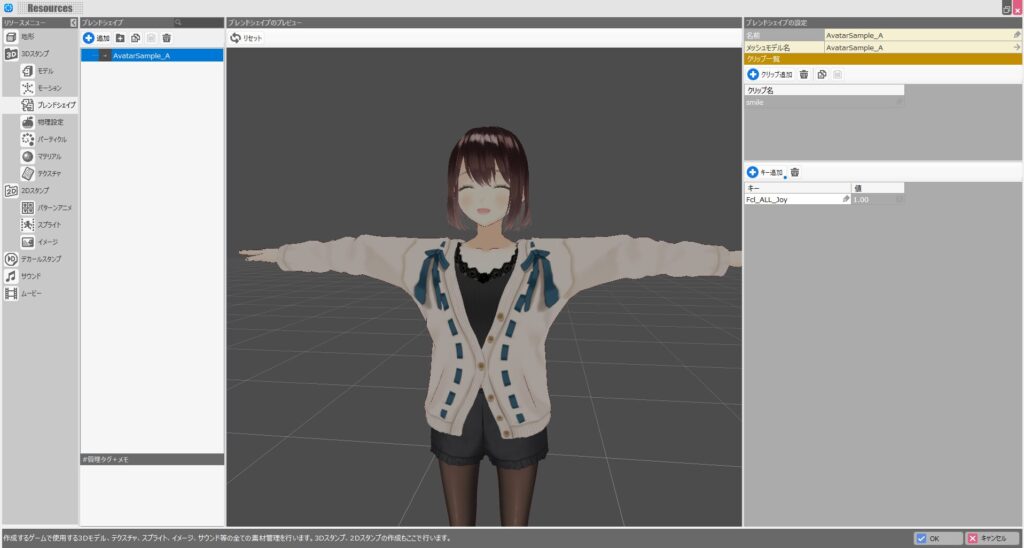Duplicate the clip using the copy icon
This screenshot has width=1024, height=548.
821,75
